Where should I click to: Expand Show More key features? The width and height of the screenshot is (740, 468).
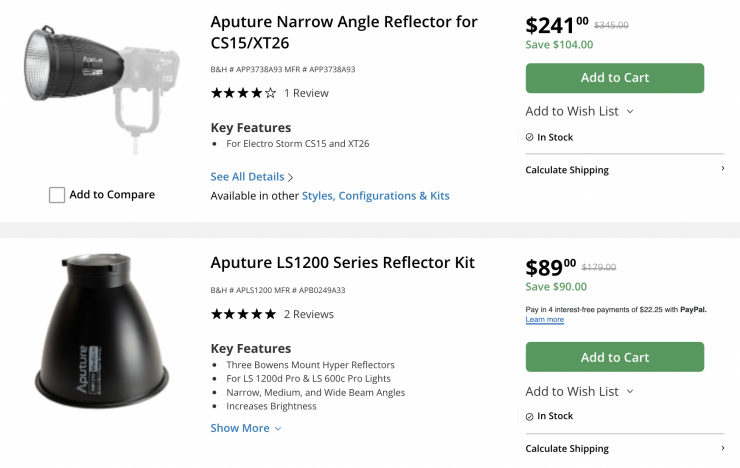[x=246, y=428]
